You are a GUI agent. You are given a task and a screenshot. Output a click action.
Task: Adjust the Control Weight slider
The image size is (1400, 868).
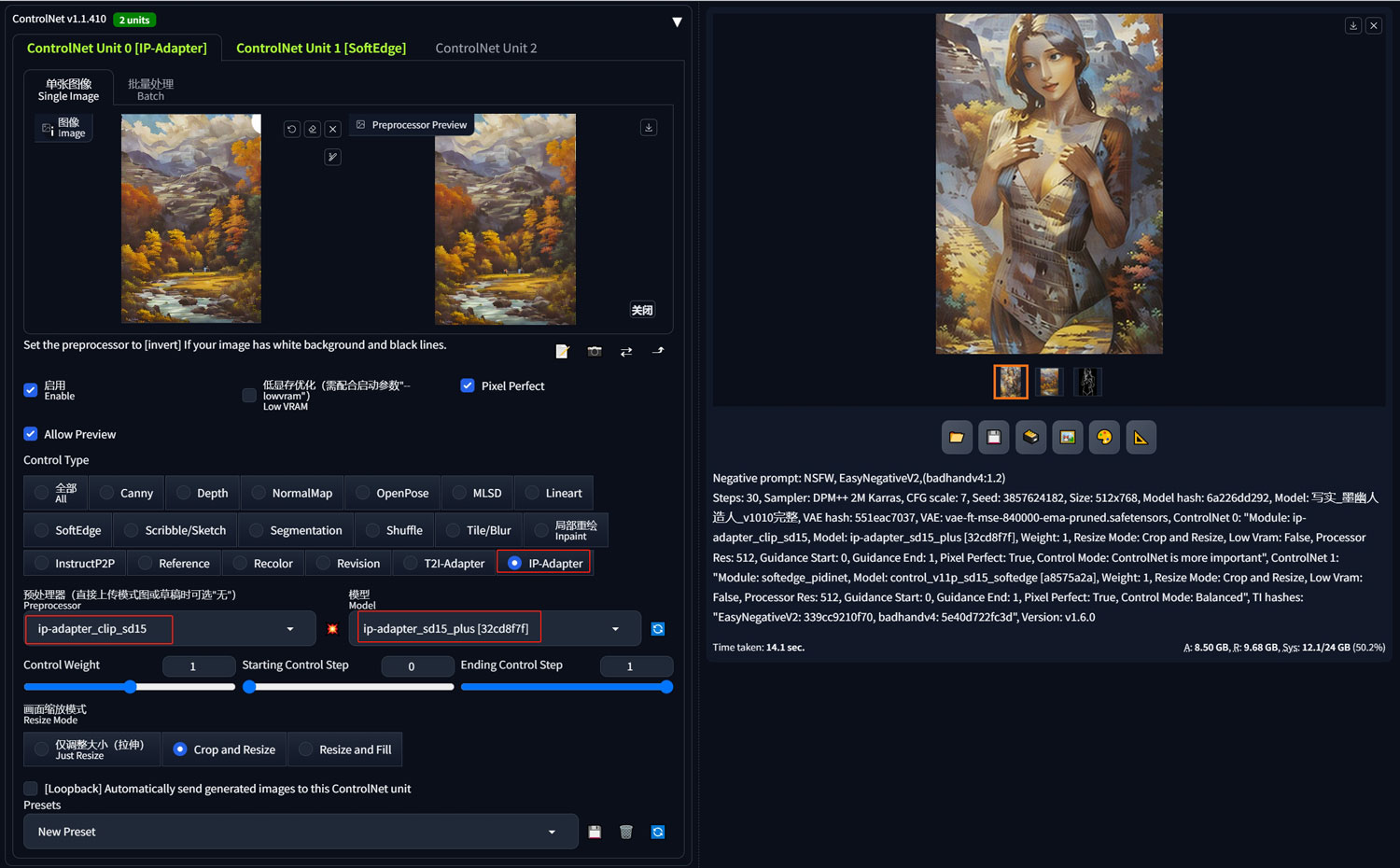[130, 687]
